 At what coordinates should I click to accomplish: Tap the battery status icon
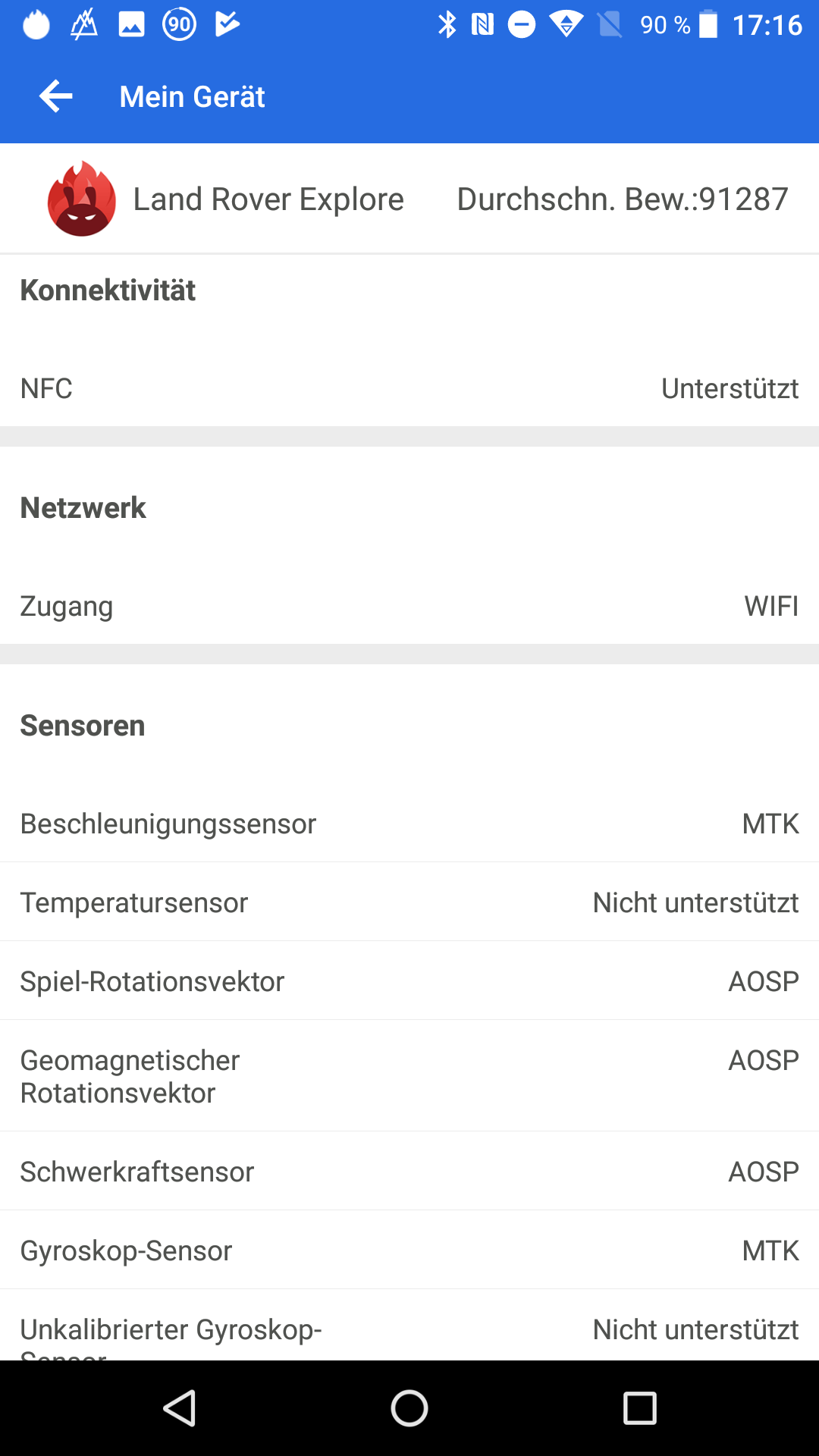tap(708, 25)
